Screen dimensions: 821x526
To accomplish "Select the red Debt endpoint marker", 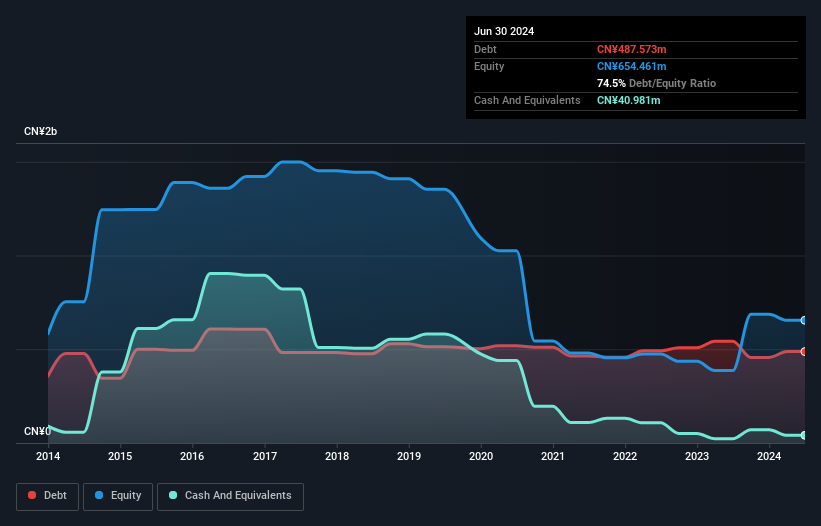I will coord(804,352).
